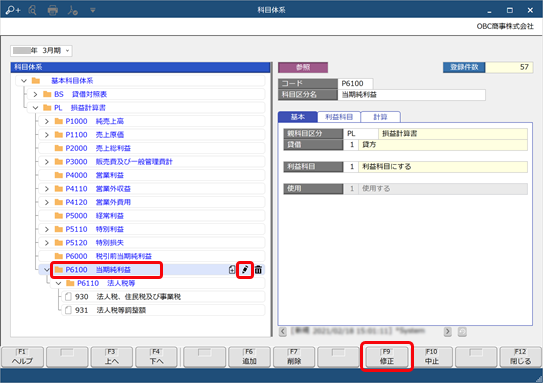Collapse the 基本科目体系 root node

[x=24, y=81]
